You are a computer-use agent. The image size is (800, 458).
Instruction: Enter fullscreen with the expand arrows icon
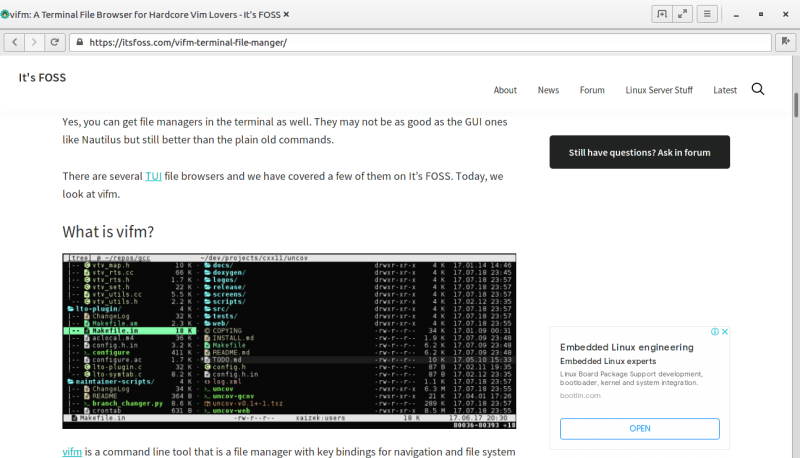tap(684, 14)
